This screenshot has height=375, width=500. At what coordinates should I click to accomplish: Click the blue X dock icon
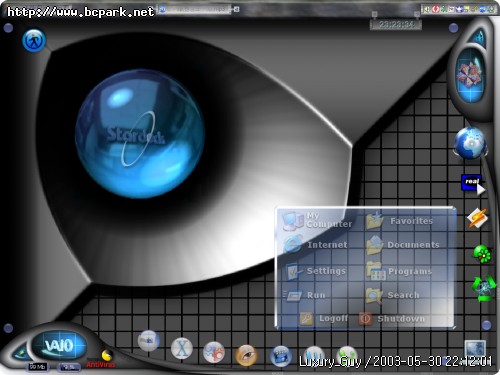[x=182, y=349]
